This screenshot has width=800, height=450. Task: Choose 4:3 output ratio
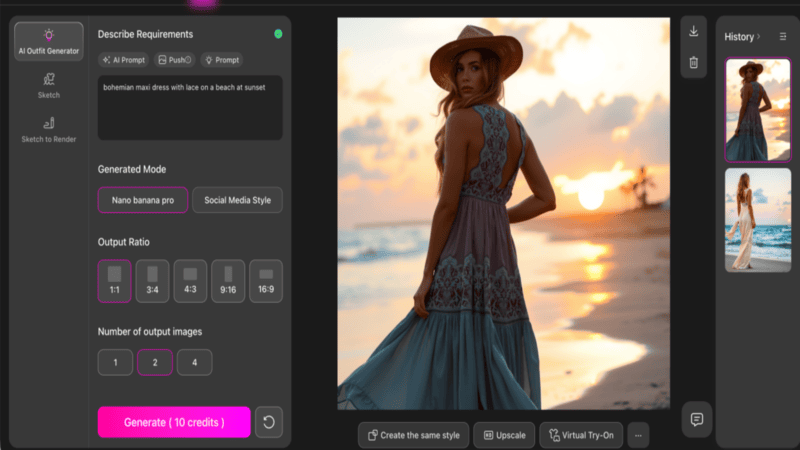[190, 281]
